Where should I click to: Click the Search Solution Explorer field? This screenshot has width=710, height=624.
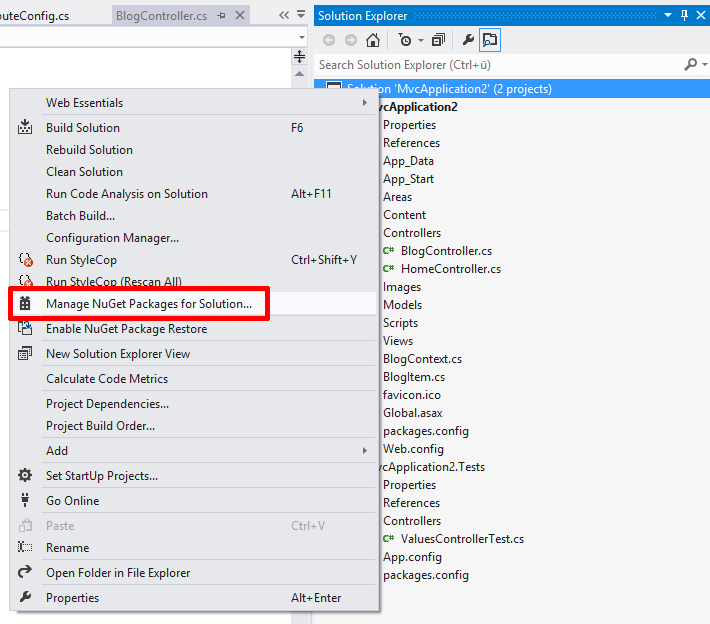[498, 65]
